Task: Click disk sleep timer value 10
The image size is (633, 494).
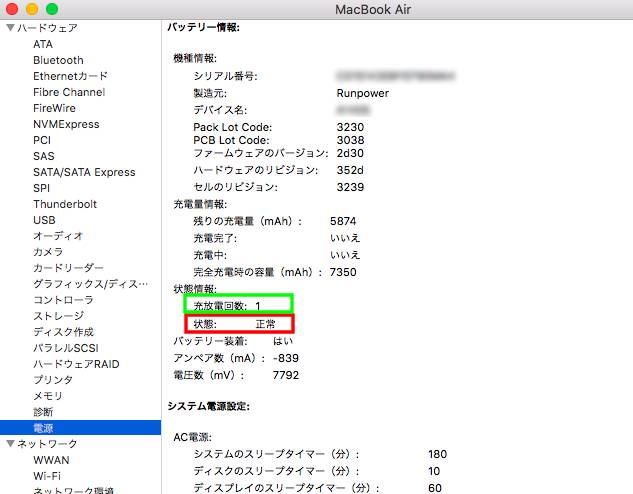Action: [x=434, y=471]
